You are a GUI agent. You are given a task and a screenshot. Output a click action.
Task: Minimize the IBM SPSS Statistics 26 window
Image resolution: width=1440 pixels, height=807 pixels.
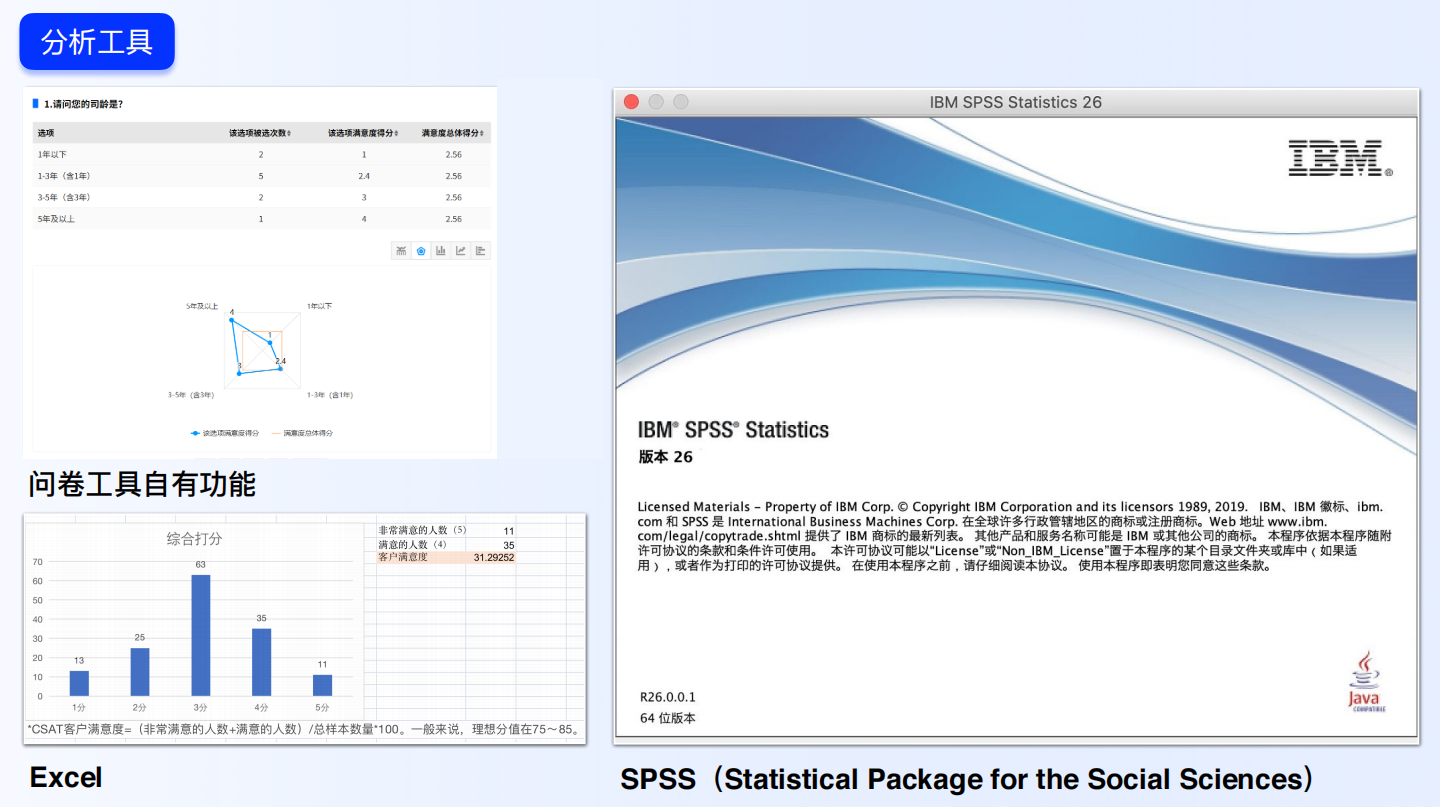[x=656, y=102]
